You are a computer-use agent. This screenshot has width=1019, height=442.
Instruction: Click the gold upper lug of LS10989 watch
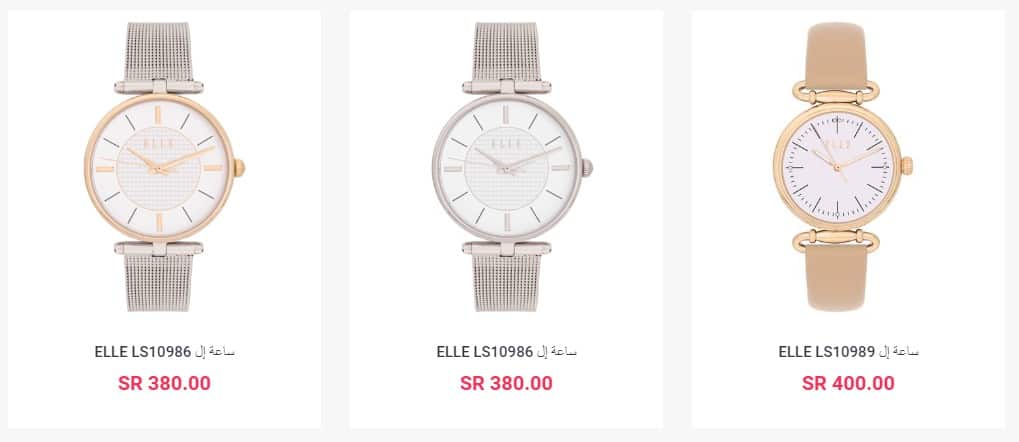pos(836,92)
